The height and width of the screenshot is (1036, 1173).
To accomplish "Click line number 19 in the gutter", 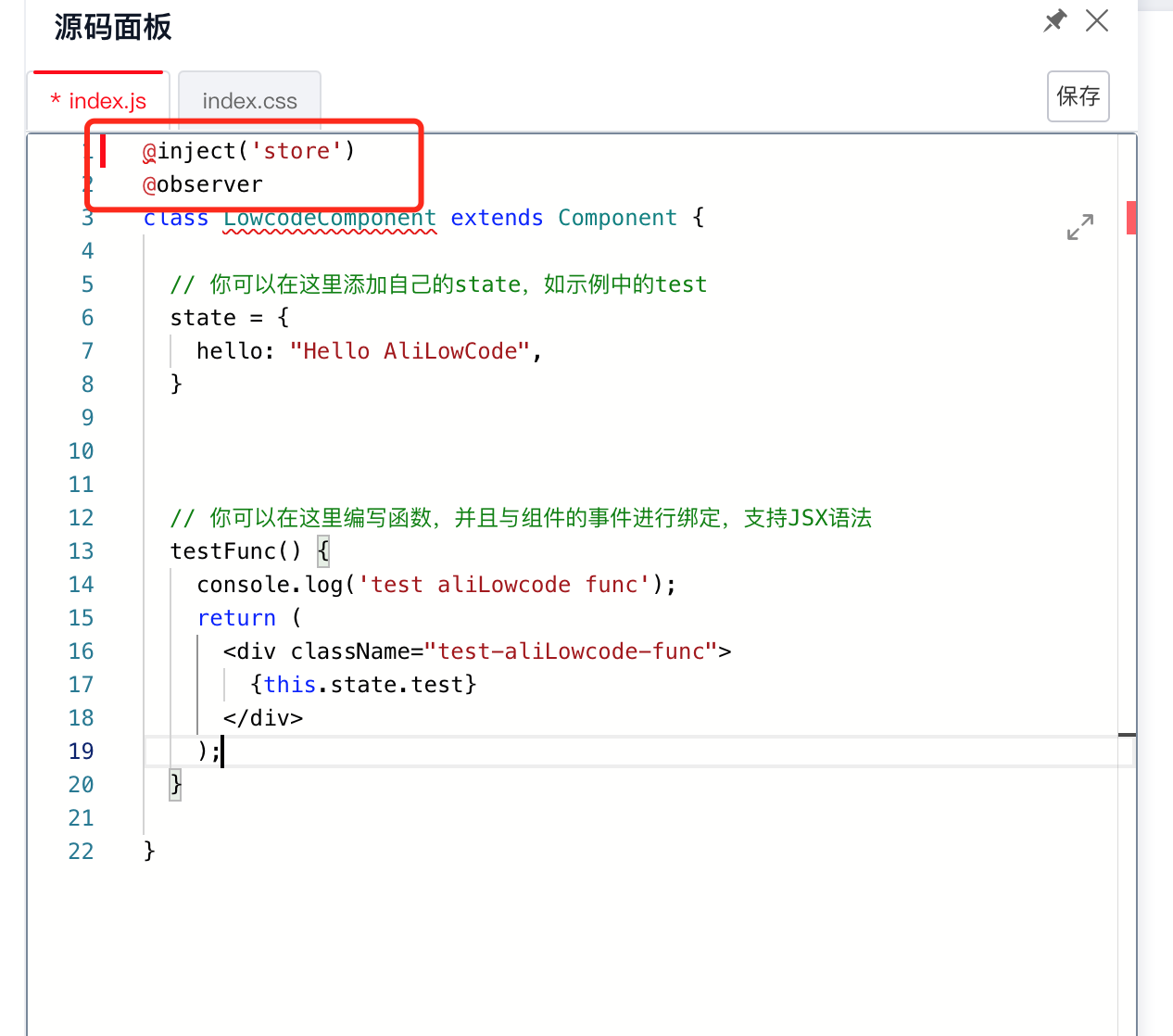I will (x=81, y=752).
